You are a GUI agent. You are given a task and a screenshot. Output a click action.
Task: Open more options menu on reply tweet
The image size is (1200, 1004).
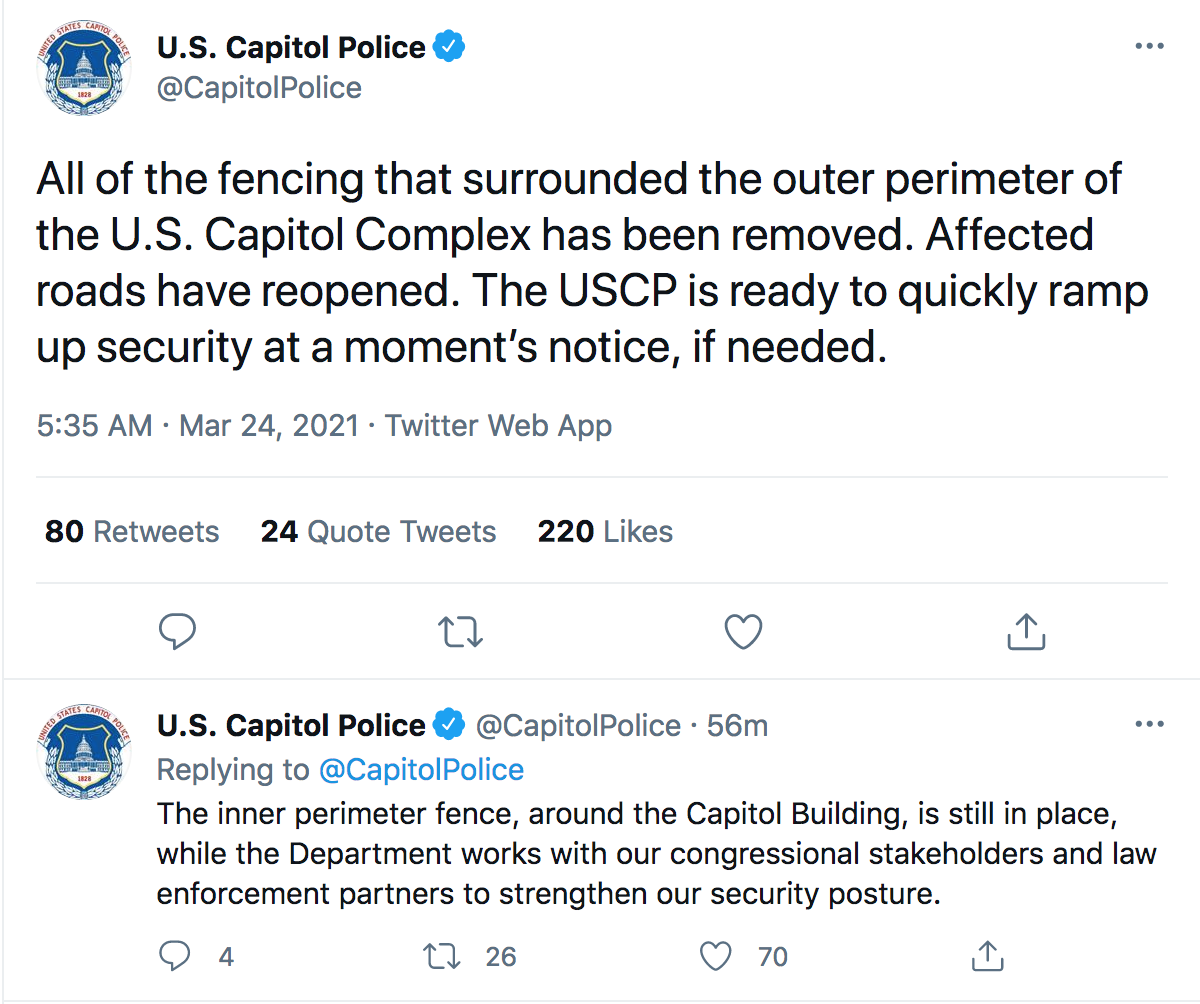(1150, 725)
